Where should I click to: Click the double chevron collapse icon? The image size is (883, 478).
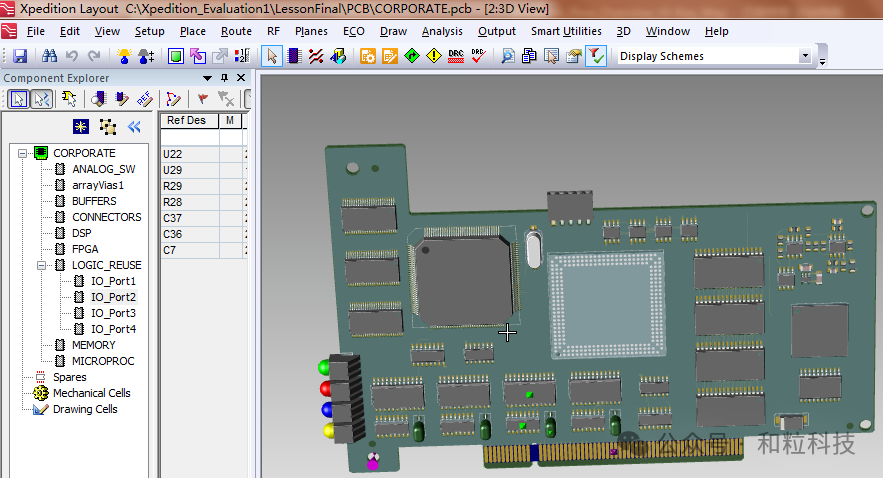pos(134,127)
